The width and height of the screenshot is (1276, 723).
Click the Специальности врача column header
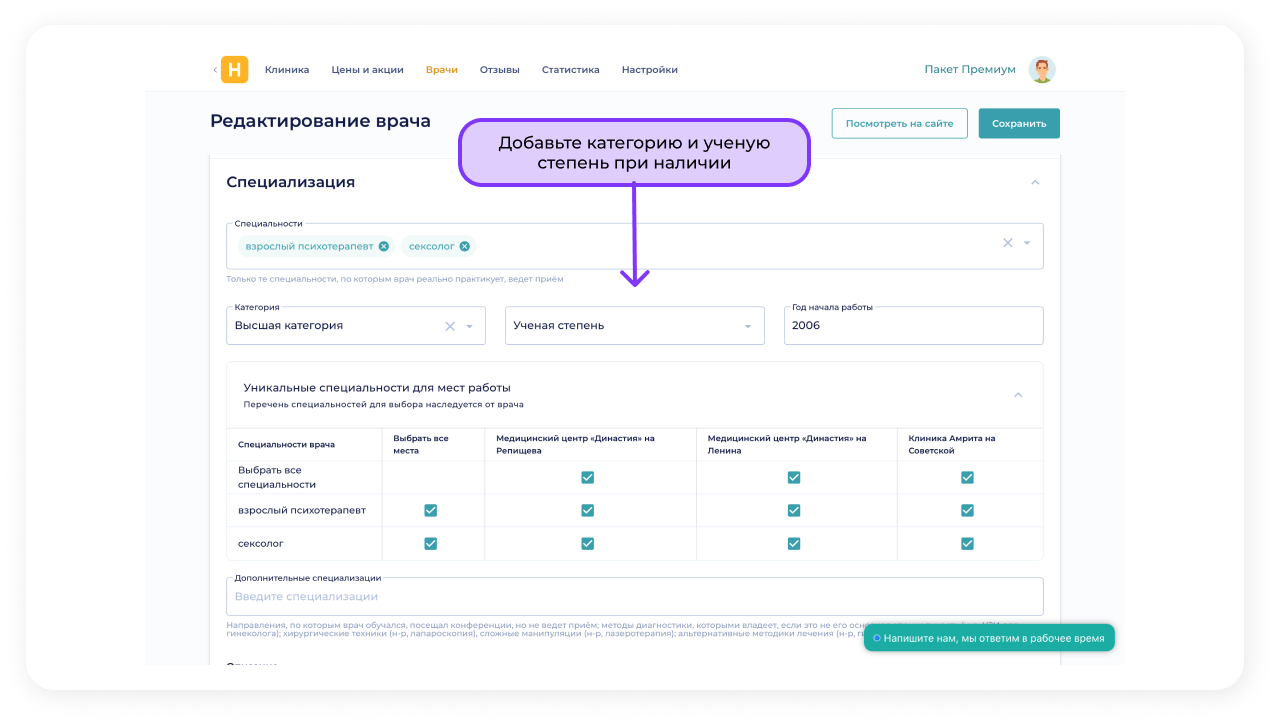pos(286,444)
